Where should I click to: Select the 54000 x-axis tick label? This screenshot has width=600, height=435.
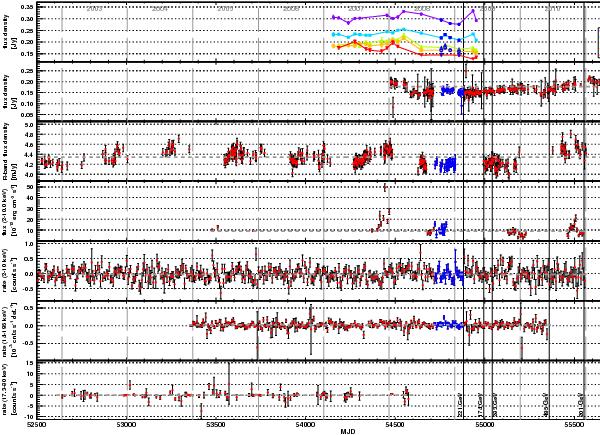(x=306, y=424)
